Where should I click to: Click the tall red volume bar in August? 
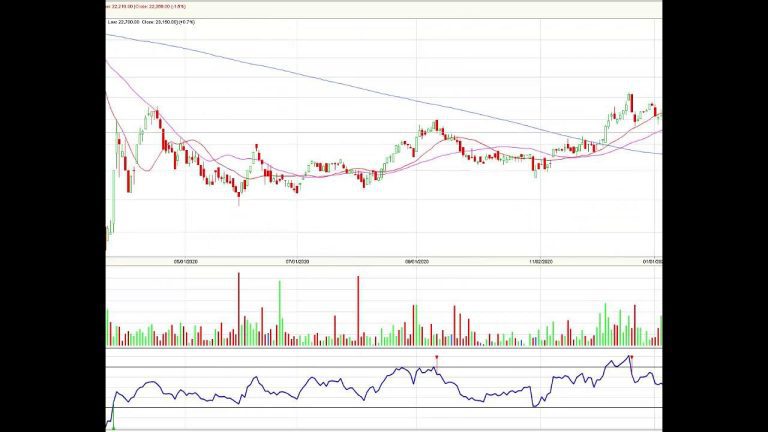click(358, 312)
